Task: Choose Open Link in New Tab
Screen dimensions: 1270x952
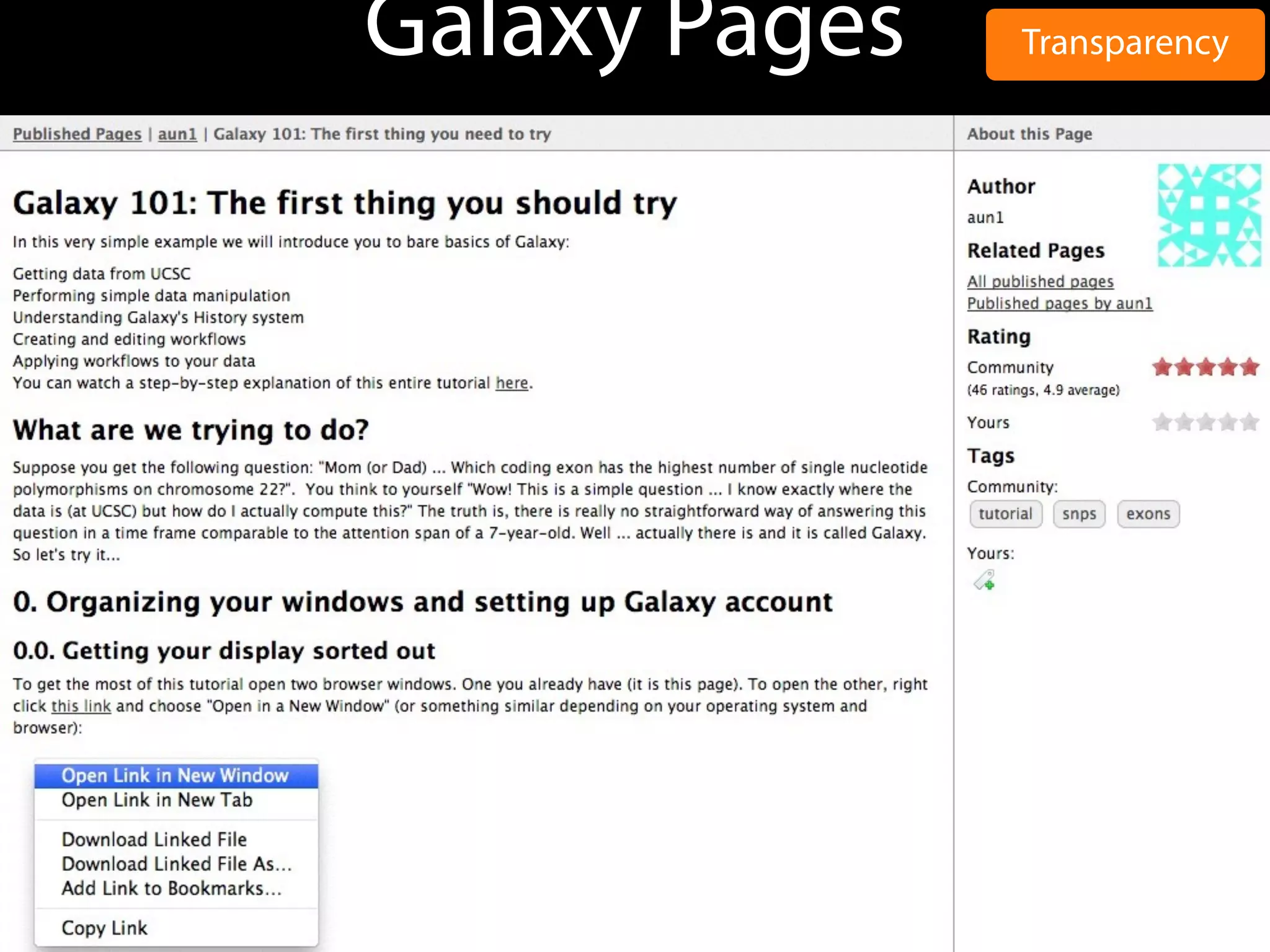Action: coord(176,800)
